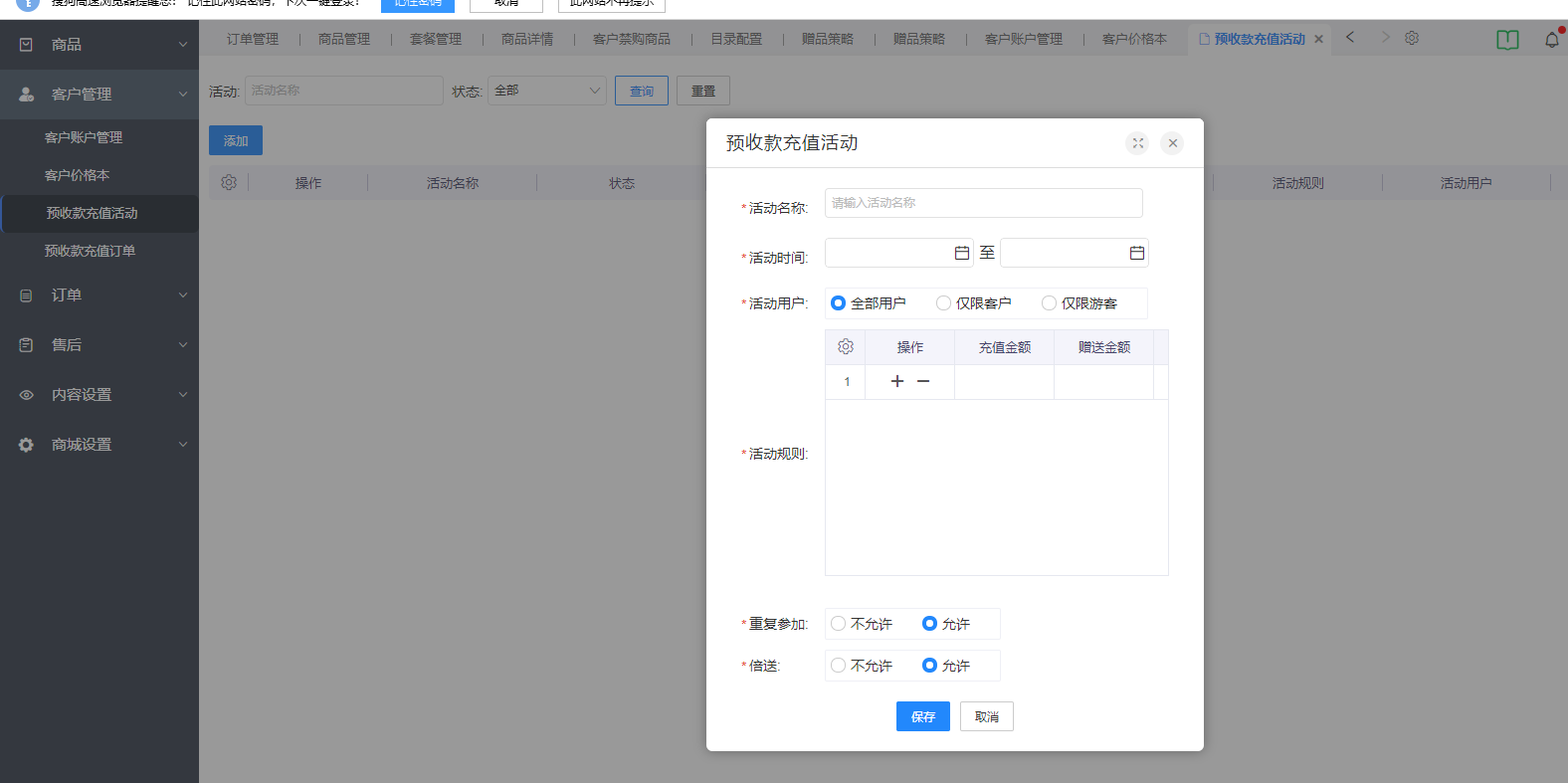Viewport: 1568px width, 783px height.
Task: Select the 仅限客户 radio option
Action: pos(943,303)
